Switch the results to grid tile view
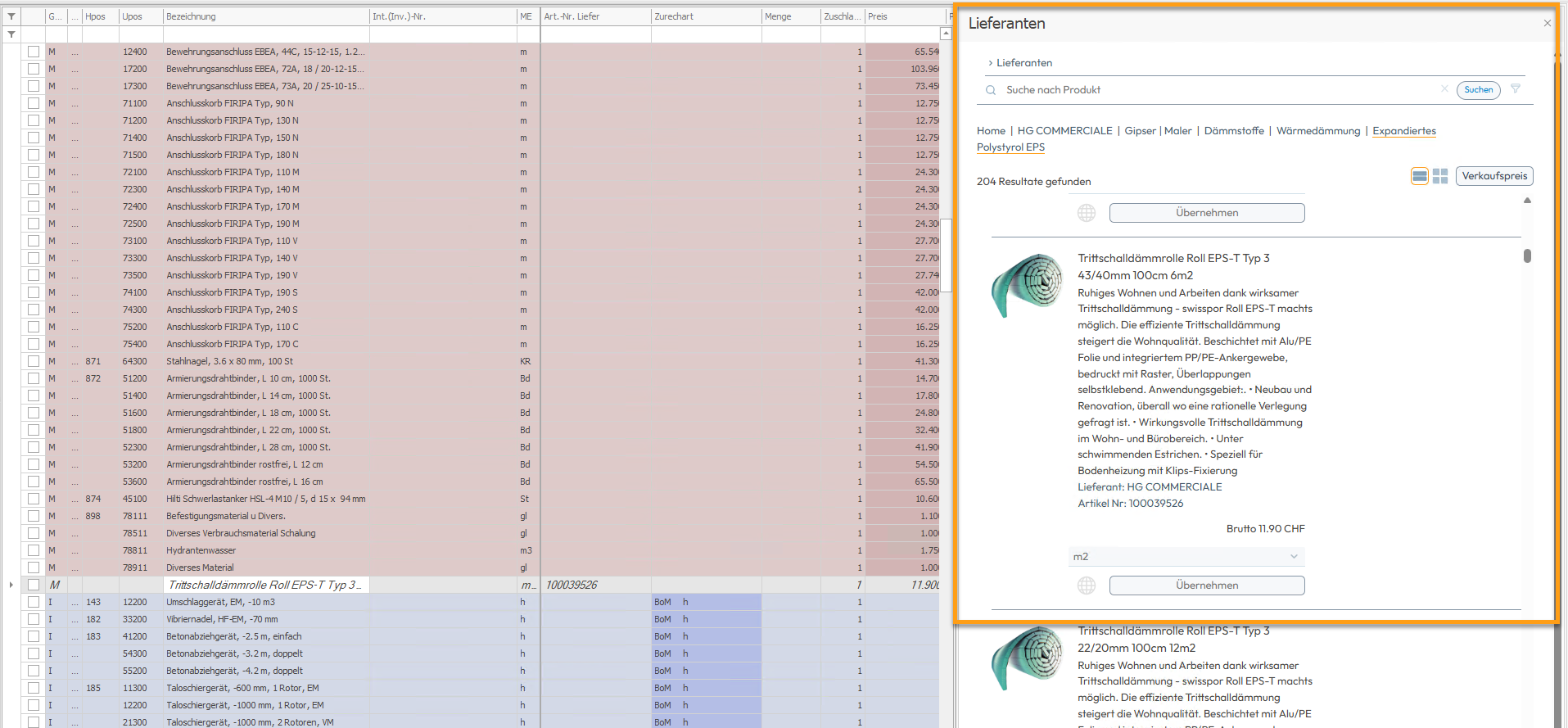This screenshot has height=728, width=1568. tap(1440, 176)
